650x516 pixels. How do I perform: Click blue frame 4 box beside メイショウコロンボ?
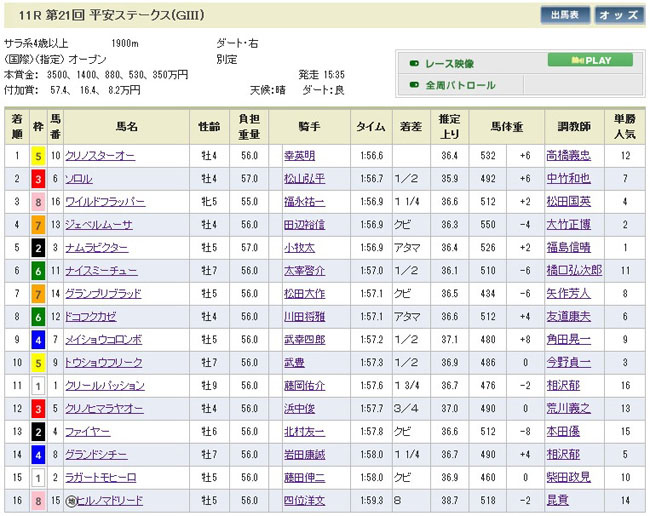(38, 340)
